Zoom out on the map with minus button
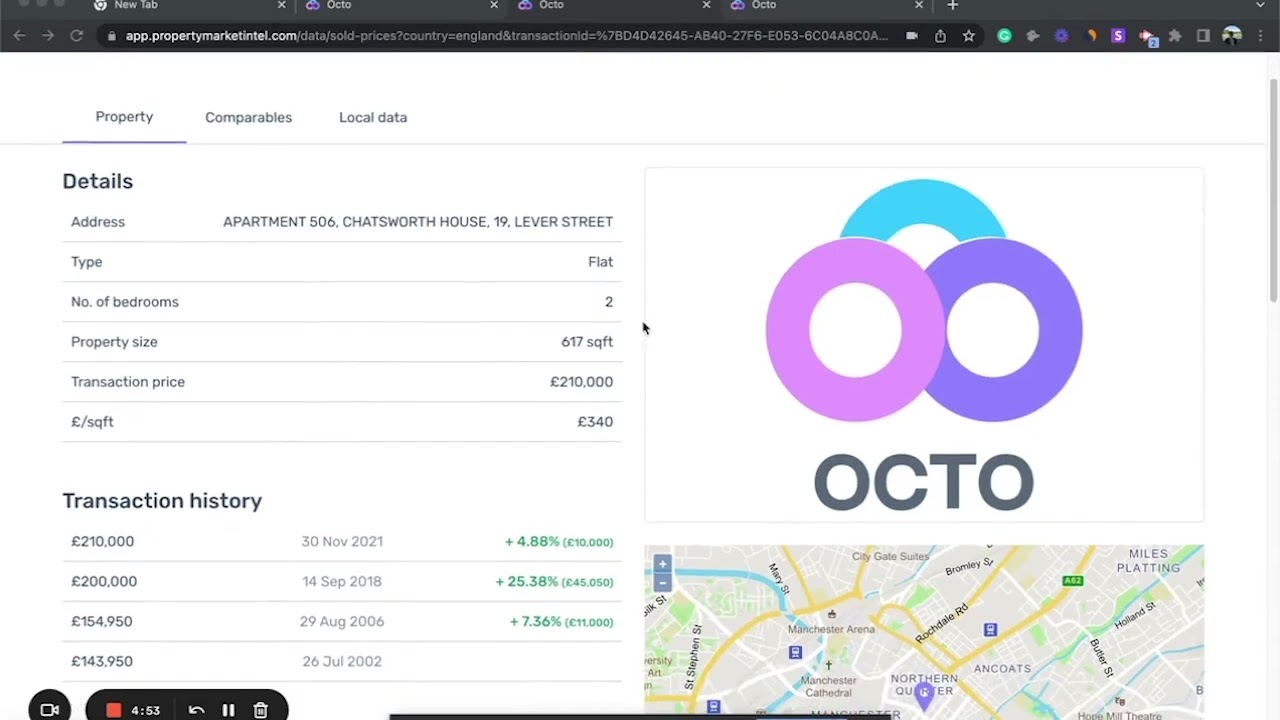 pyautogui.click(x=662, y=582)
